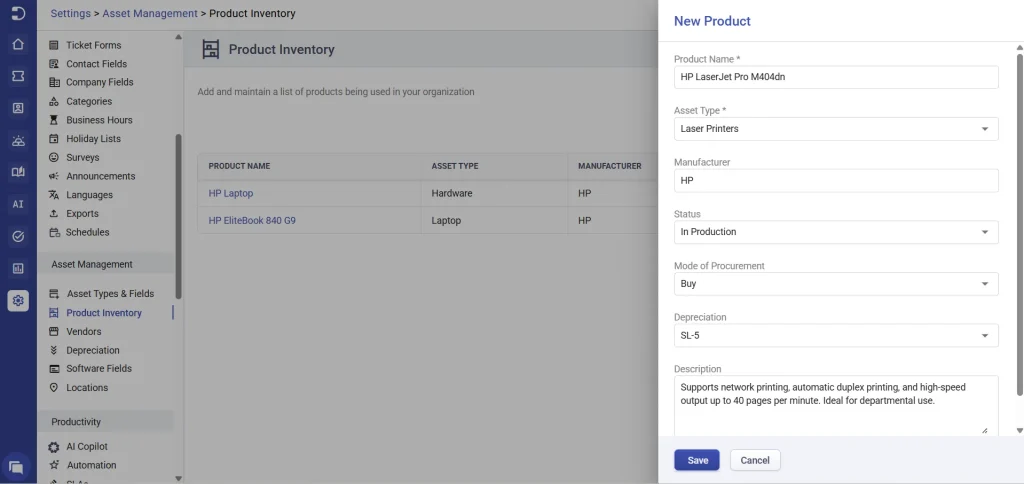The width and height of the screenshot is (1024, 484).
Task: Click the Languages translate icon
Action: 54,195
